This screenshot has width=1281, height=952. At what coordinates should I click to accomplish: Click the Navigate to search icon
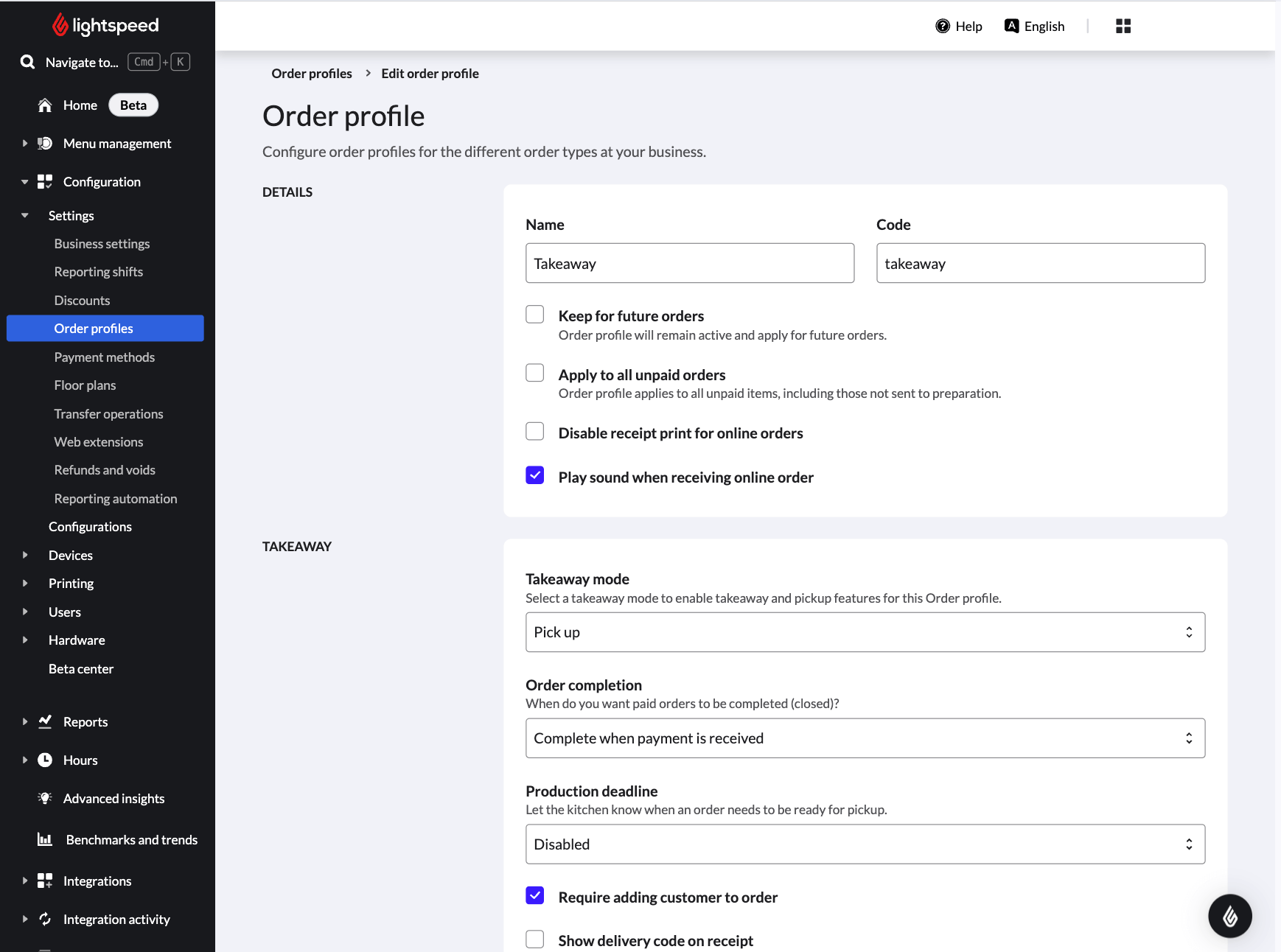pyautogui.click(x=28, y=62)
